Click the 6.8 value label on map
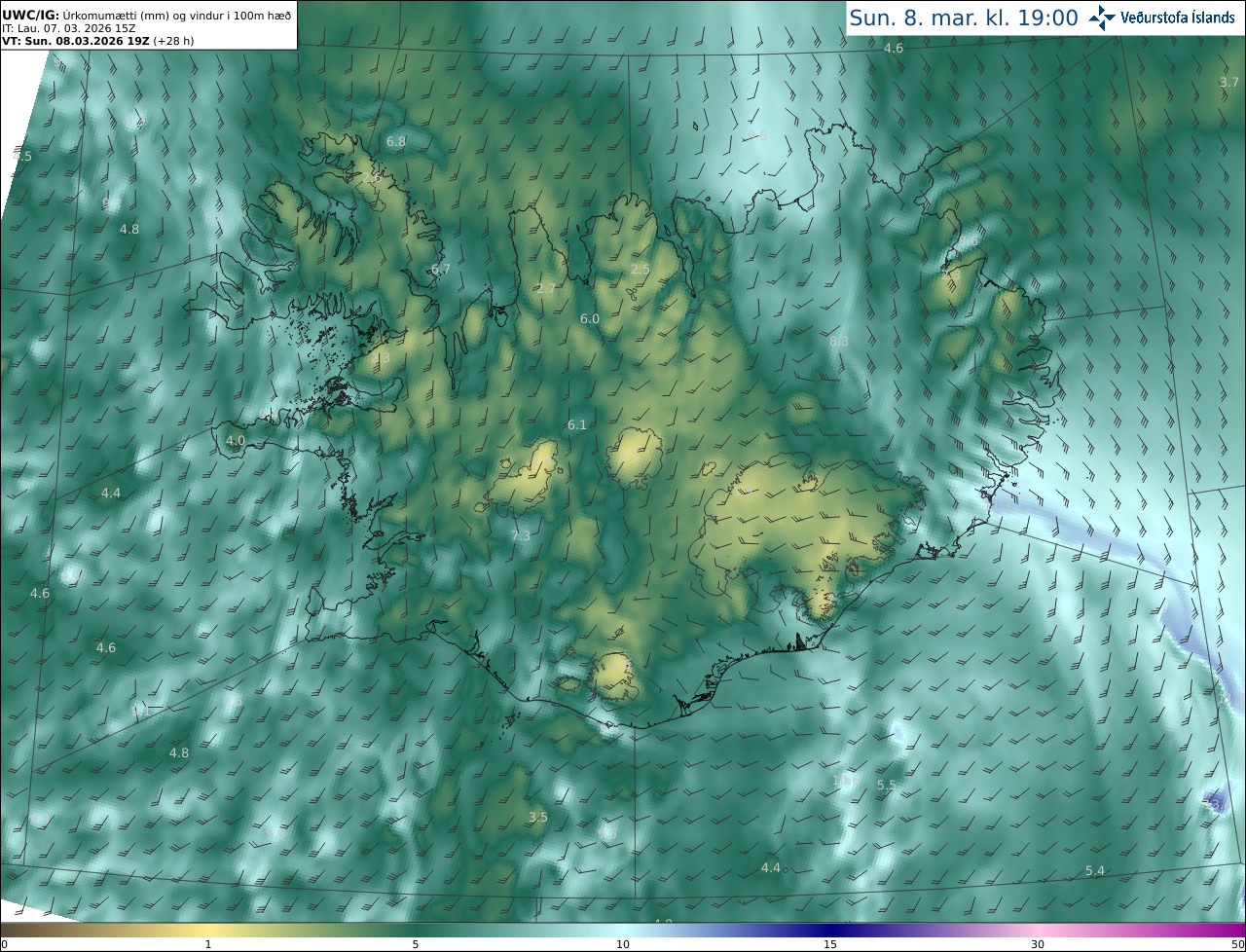Image resolution: width=1246 pixels, height=952 pixels. (396, 142)
